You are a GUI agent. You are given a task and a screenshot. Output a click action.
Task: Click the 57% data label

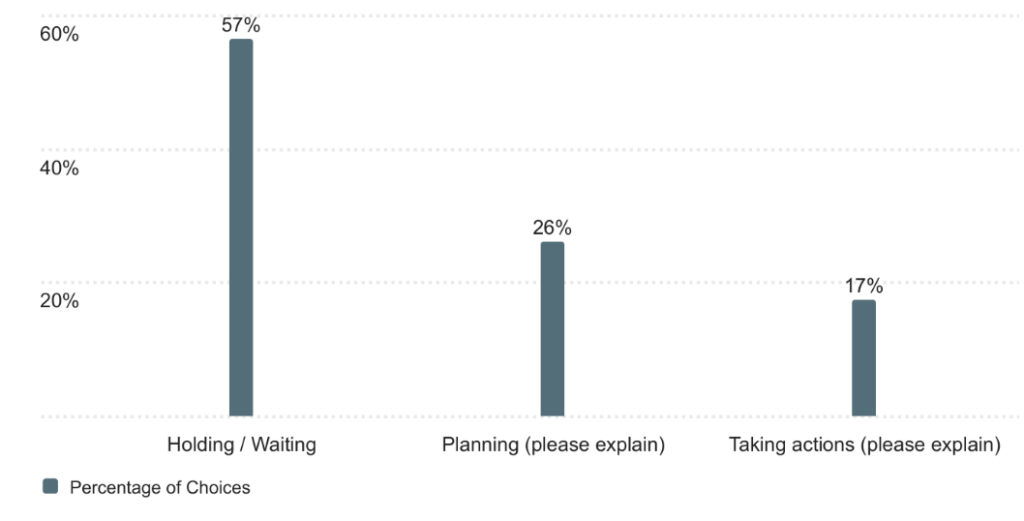click(241, 26)
